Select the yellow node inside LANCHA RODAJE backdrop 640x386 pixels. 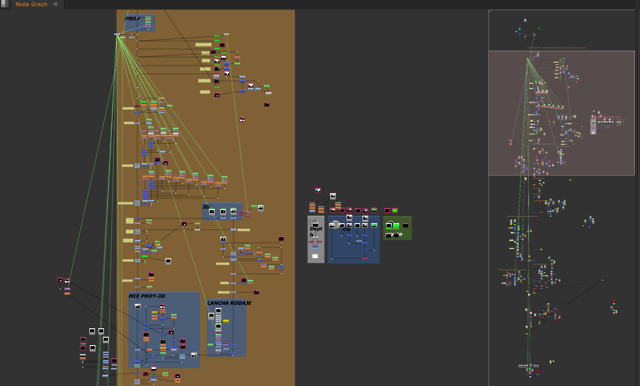[226, 321]
